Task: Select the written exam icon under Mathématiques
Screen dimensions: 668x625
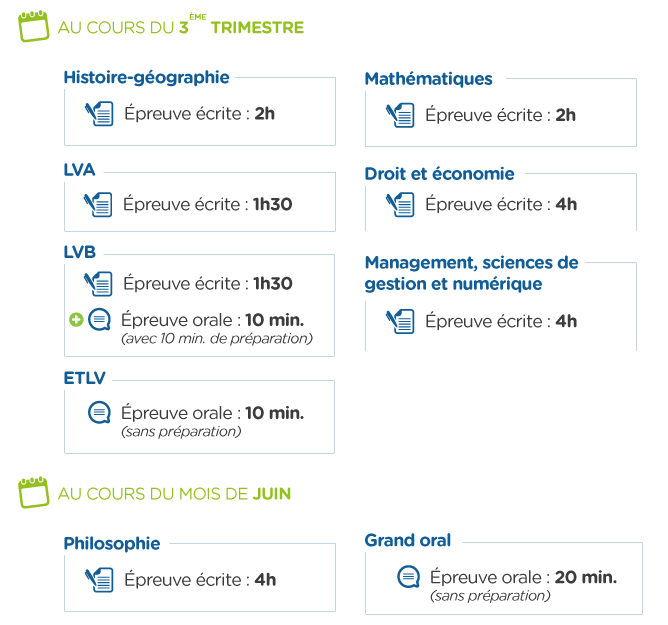Action: click(400, 115)
